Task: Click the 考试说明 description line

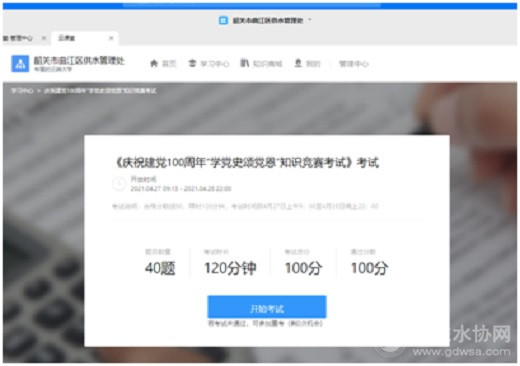Action: point(245,206)
